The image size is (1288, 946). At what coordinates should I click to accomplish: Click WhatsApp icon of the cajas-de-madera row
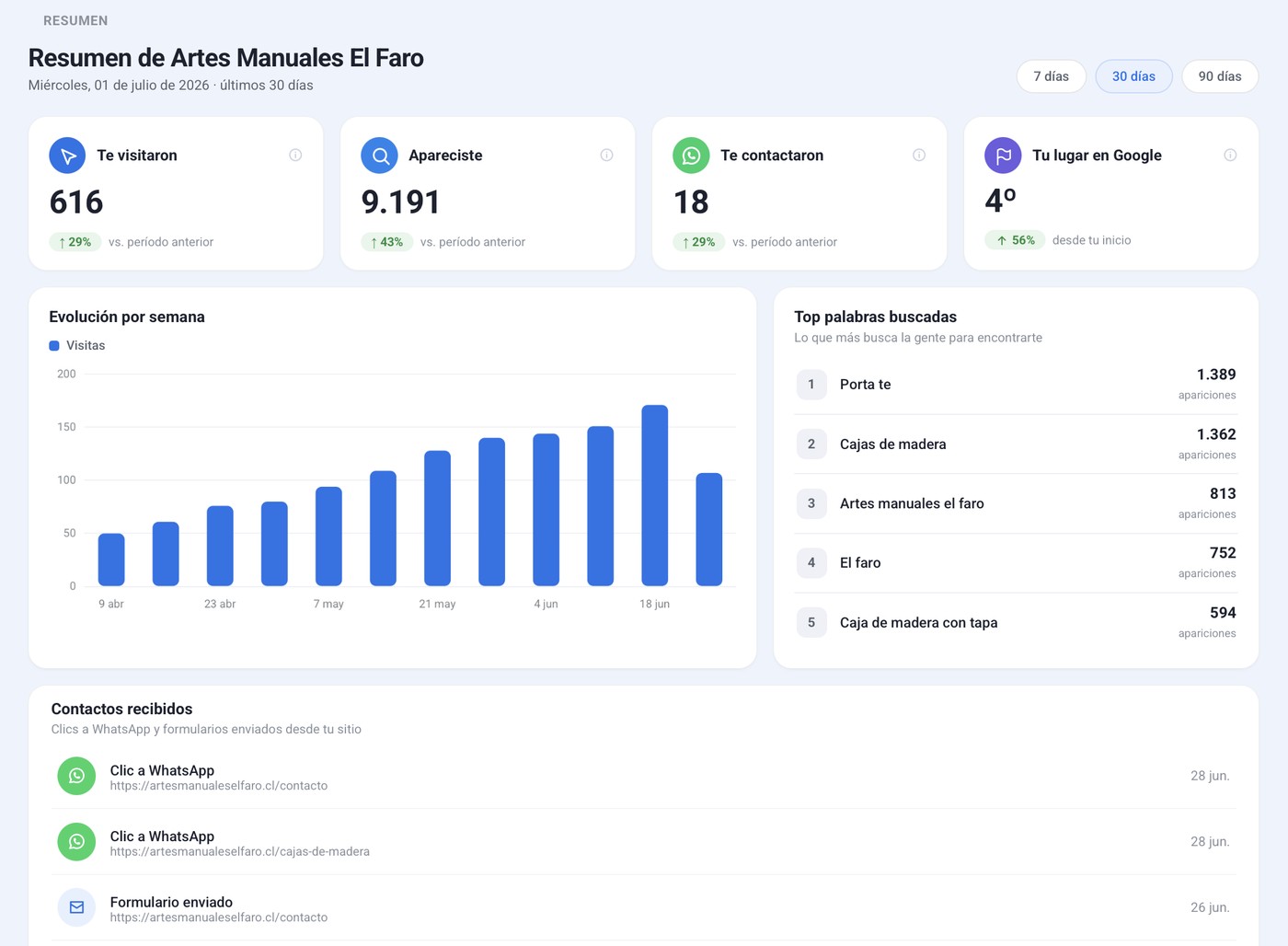76,842
